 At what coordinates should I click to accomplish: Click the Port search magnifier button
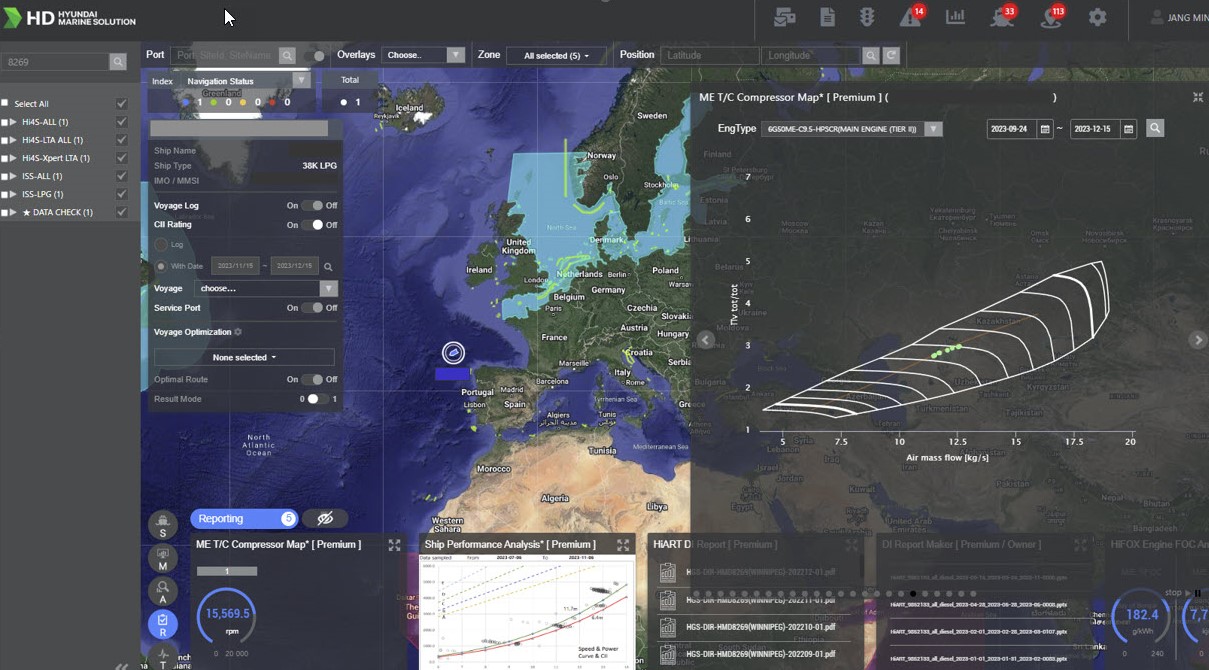[x=287, y=56]
